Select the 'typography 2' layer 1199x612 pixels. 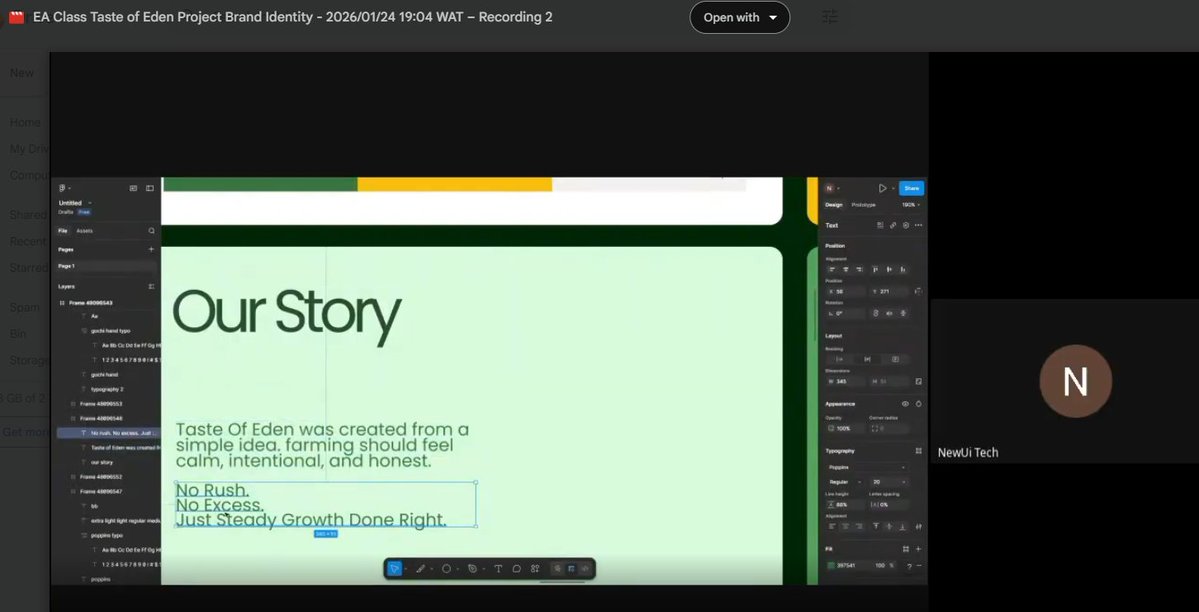[107, 389]
